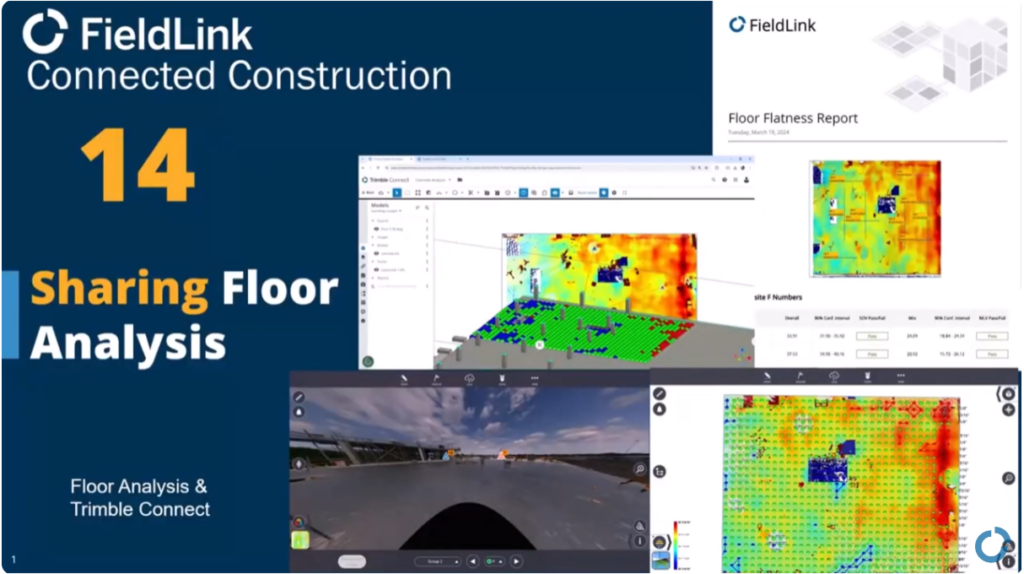
Task: Select the active top icon in left sidebar
Action: pos(363,248)
